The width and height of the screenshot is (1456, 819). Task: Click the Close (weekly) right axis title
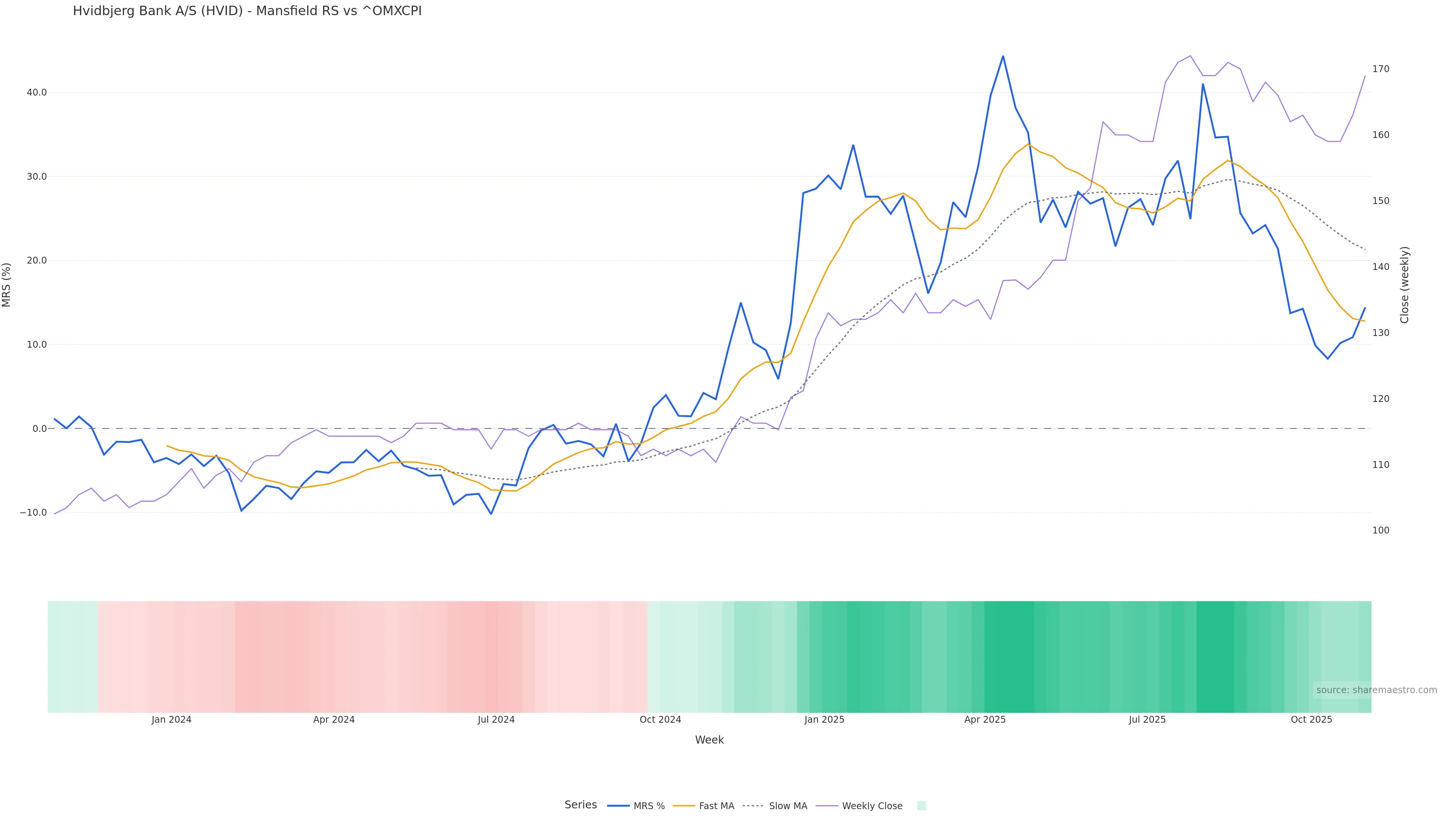pos(1405,285)
